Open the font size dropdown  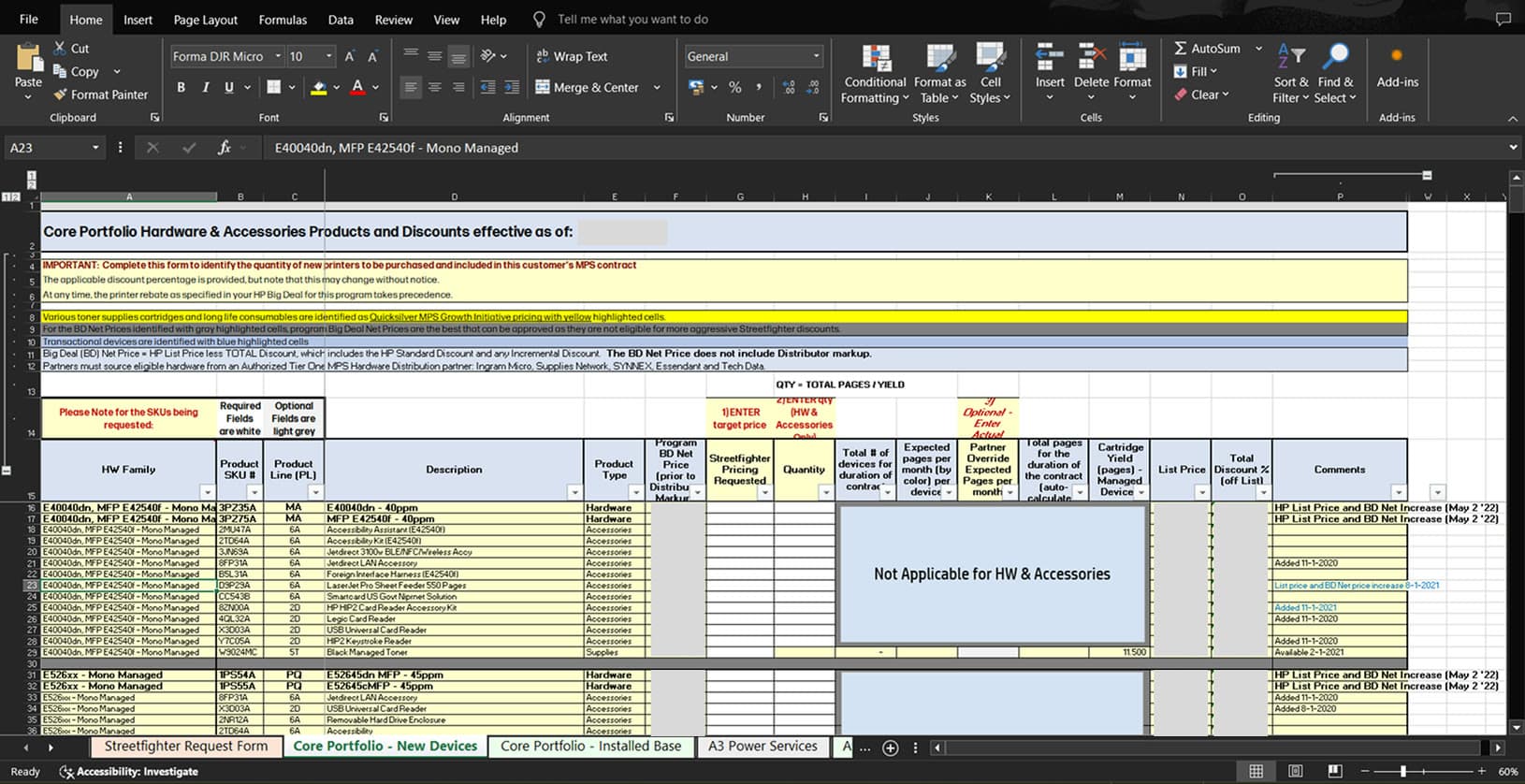(328, 56)
